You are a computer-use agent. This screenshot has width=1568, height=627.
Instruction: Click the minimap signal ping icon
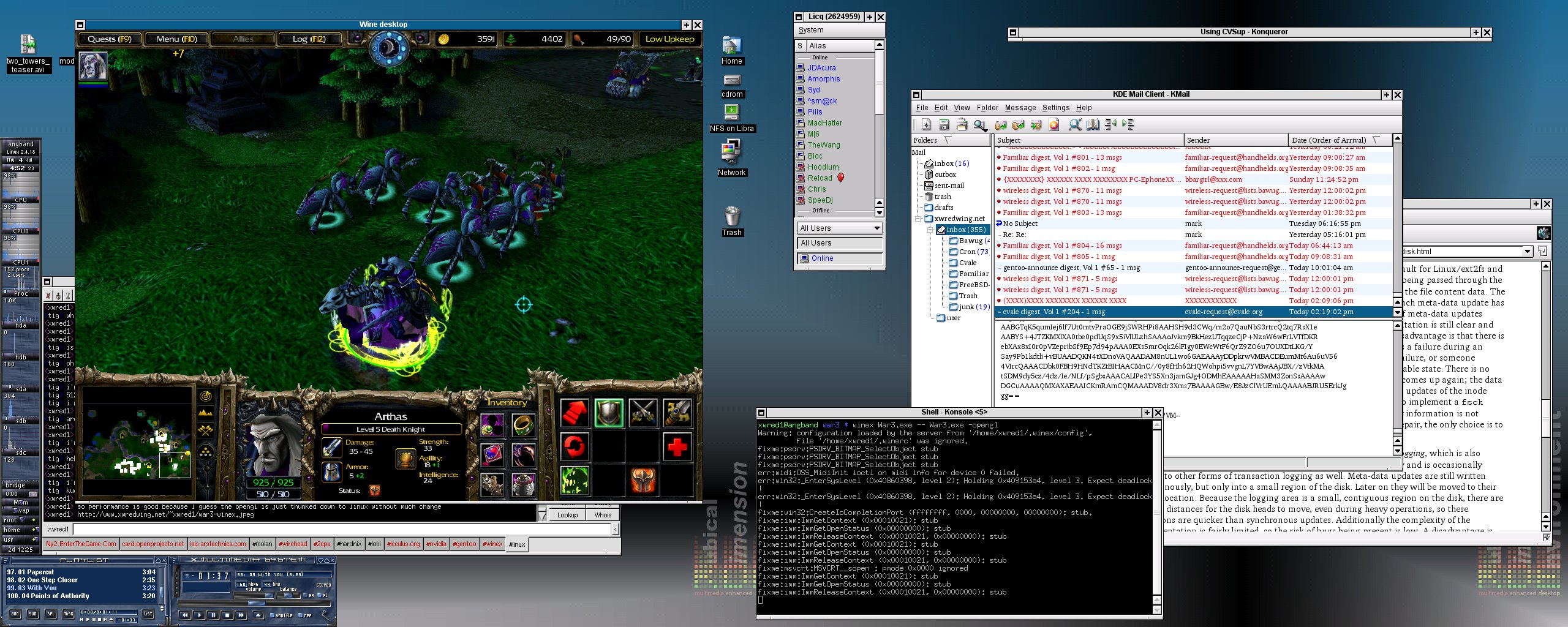[x=206, y=396]
